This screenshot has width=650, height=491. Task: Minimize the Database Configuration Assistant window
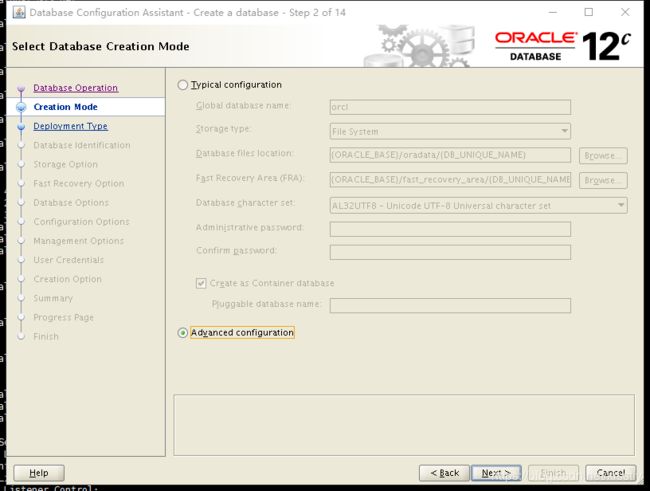coord(553,12)
